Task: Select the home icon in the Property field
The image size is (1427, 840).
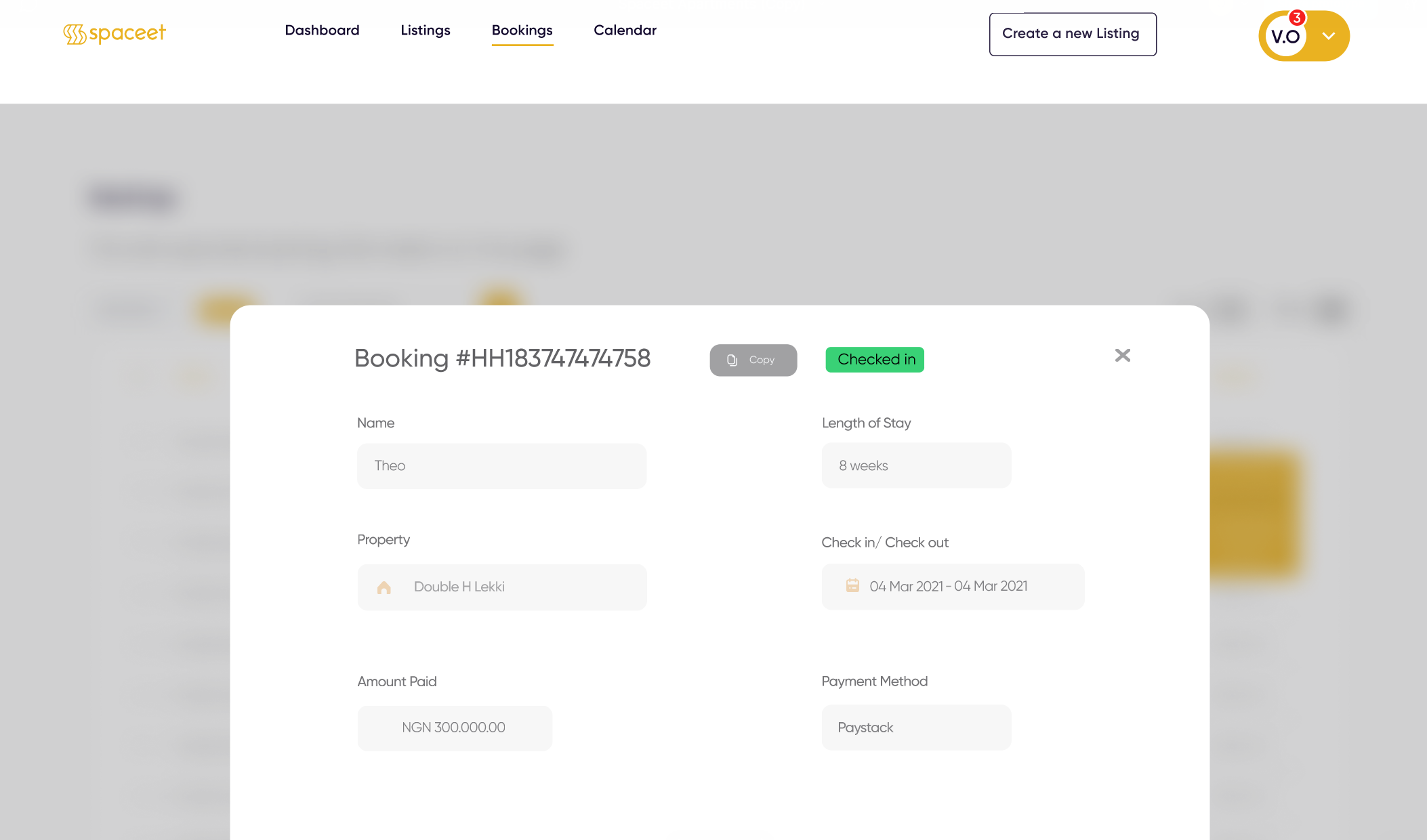Action: coord(385,587)
